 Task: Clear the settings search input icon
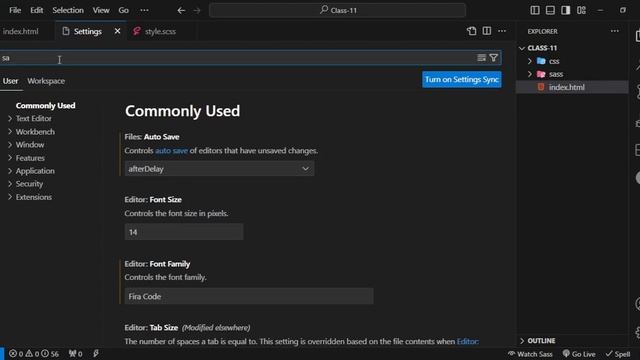point(482,58)
